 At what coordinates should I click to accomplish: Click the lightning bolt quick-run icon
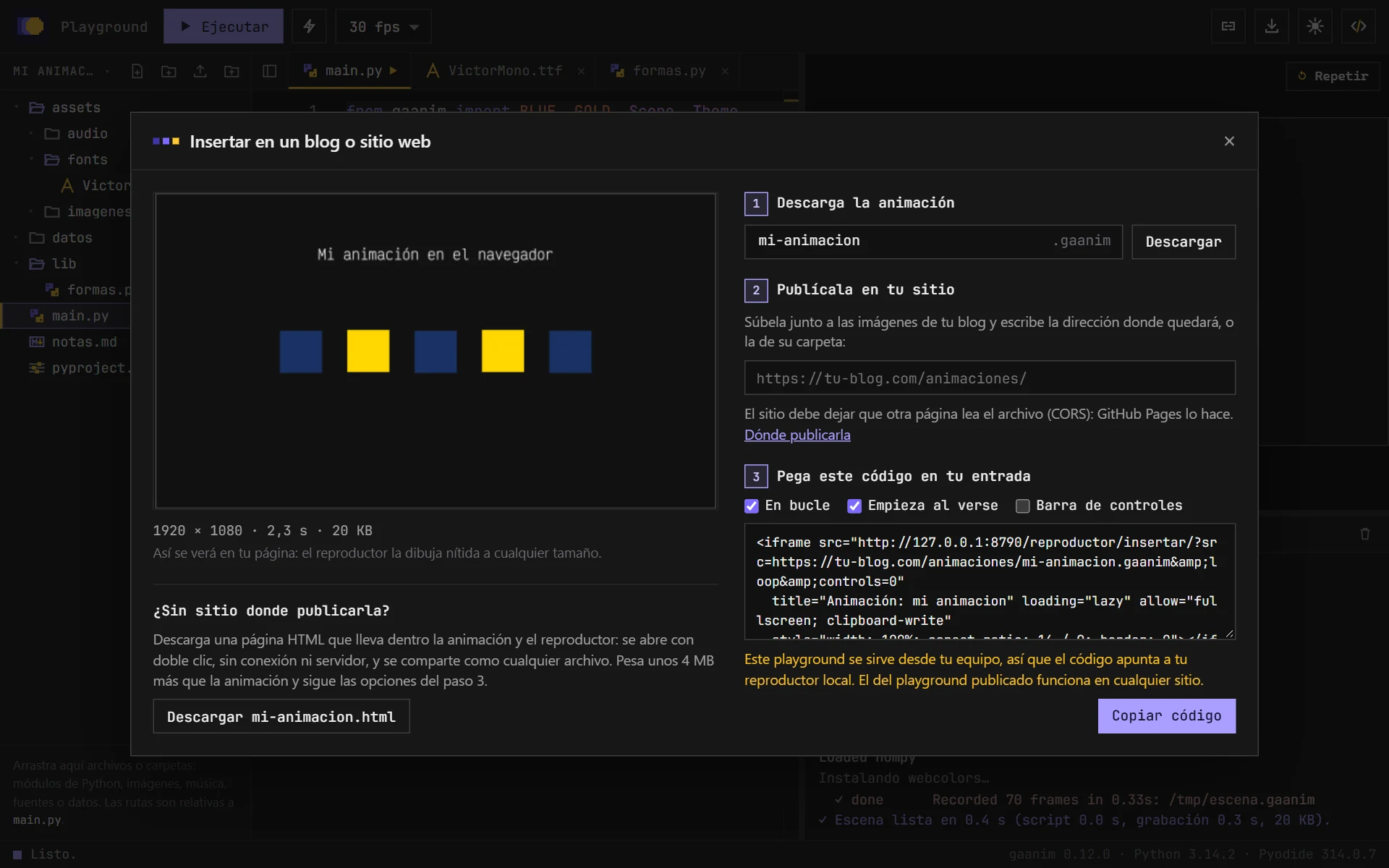click(309, 27)
